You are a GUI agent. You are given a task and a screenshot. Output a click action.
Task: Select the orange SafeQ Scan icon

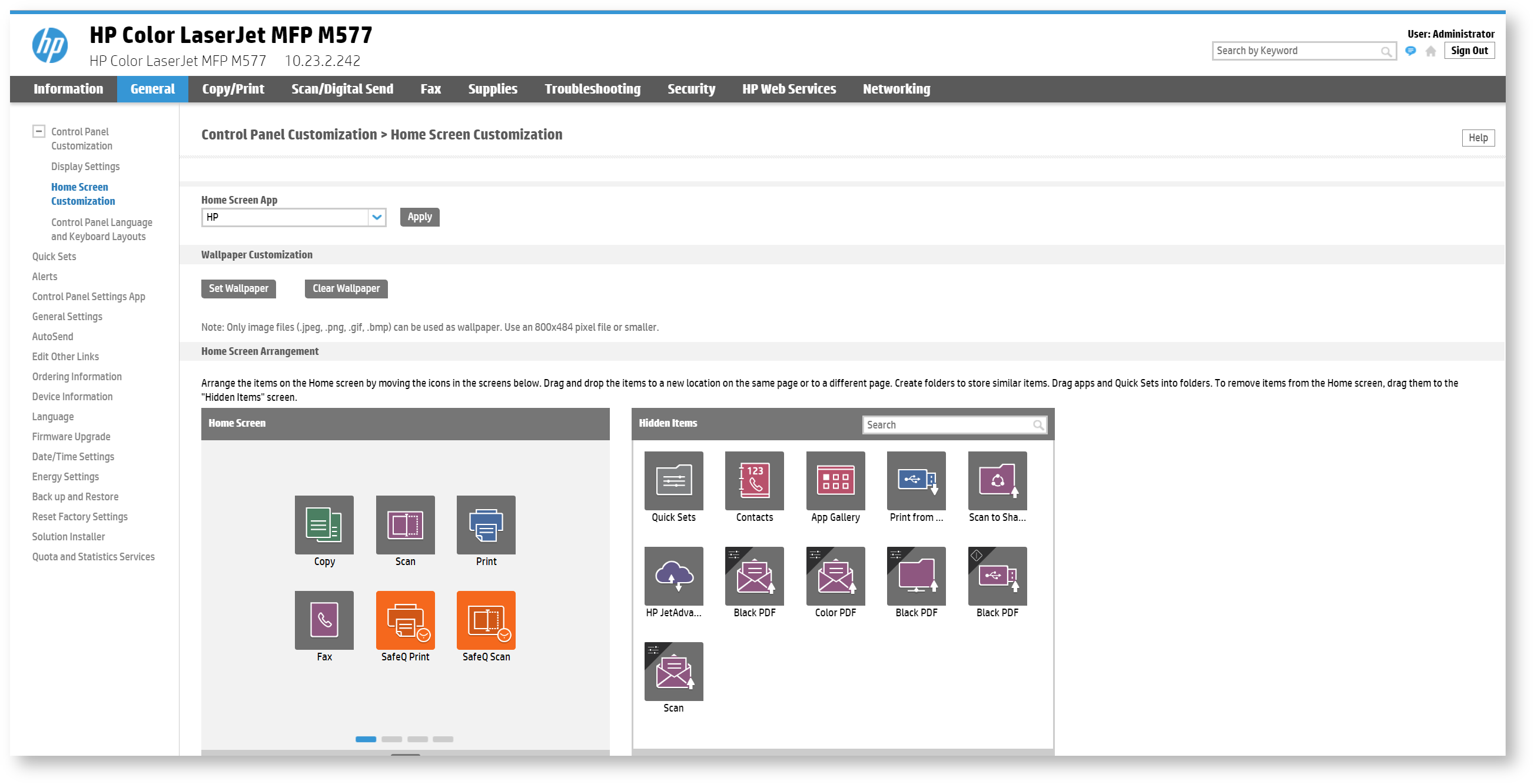click(x=486, y=620)
